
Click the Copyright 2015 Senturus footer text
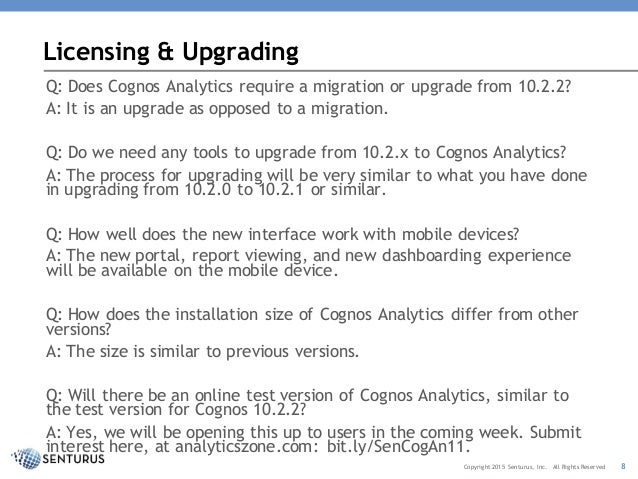point(505,467)
